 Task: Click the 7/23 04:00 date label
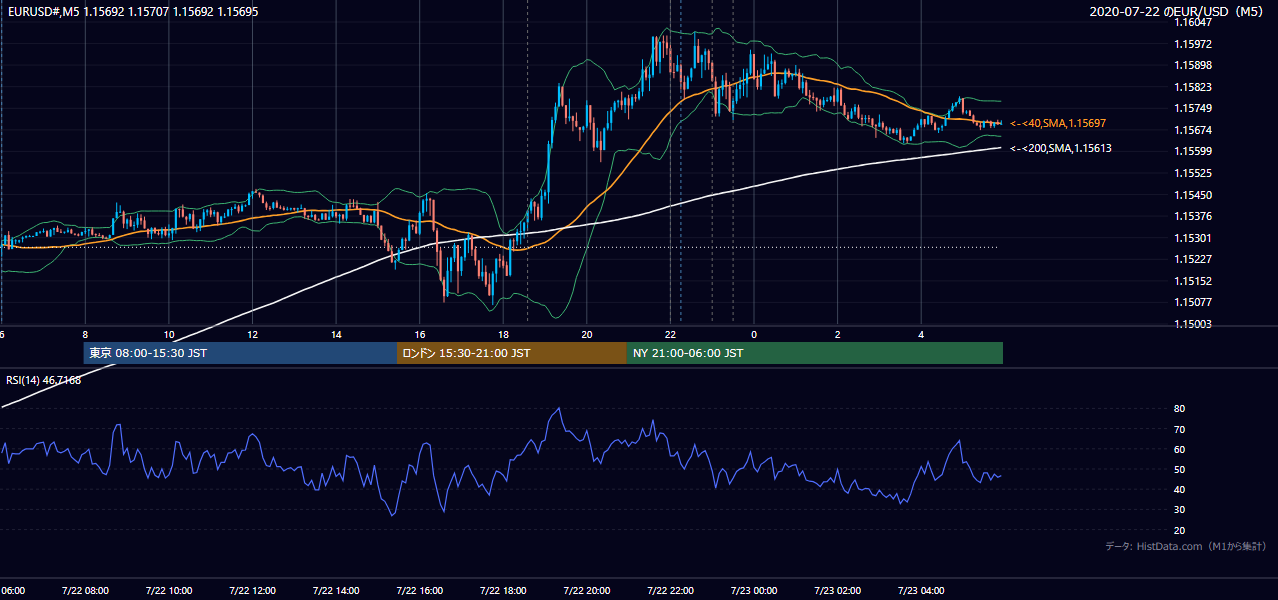click(921, 591)
